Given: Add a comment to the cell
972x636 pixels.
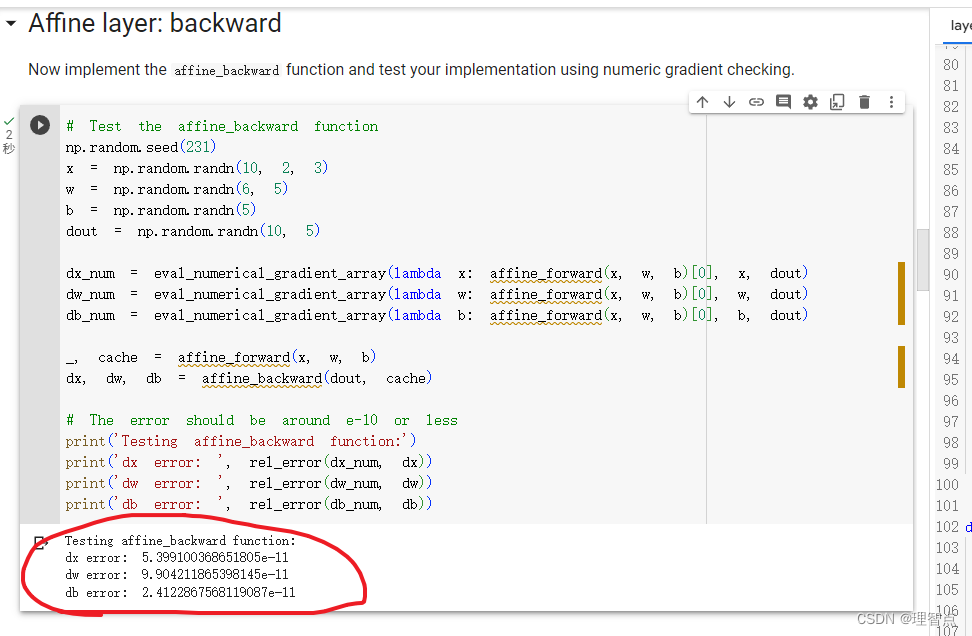Looking at the screenshot, I should 784,102.
